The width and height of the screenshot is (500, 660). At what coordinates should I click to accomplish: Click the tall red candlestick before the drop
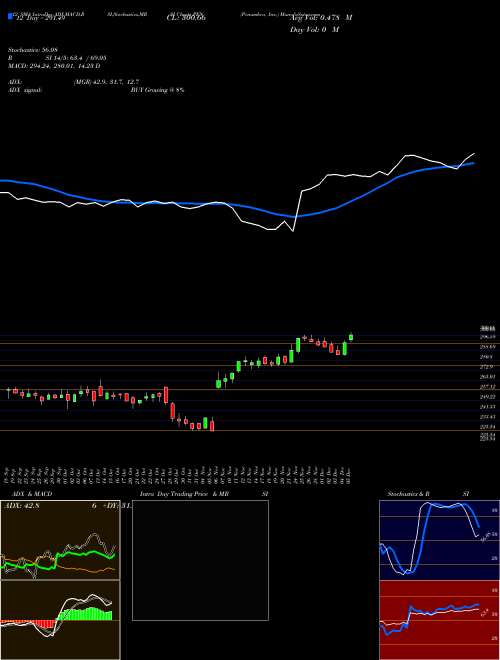[x=166, y=395]
